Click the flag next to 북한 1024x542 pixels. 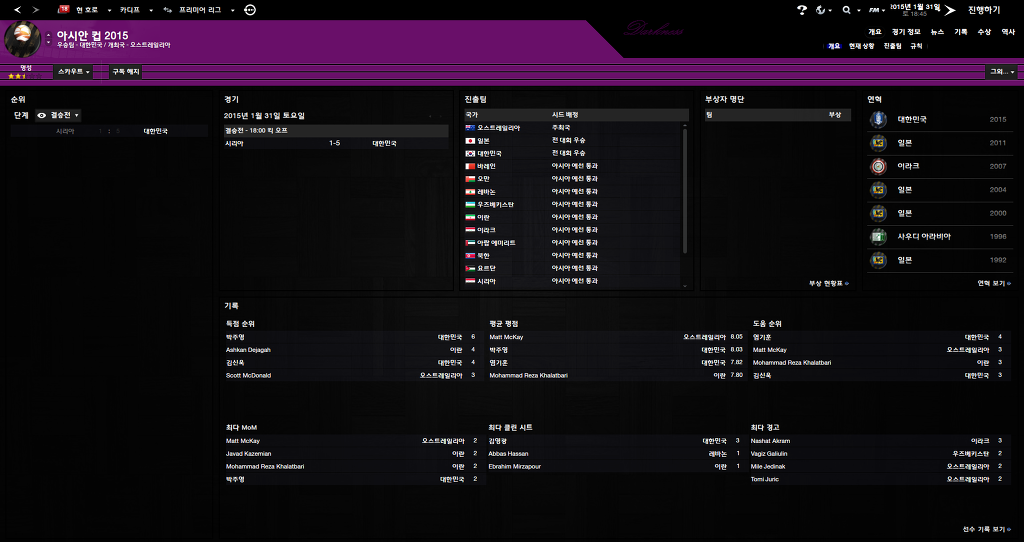tap(470, 256)
